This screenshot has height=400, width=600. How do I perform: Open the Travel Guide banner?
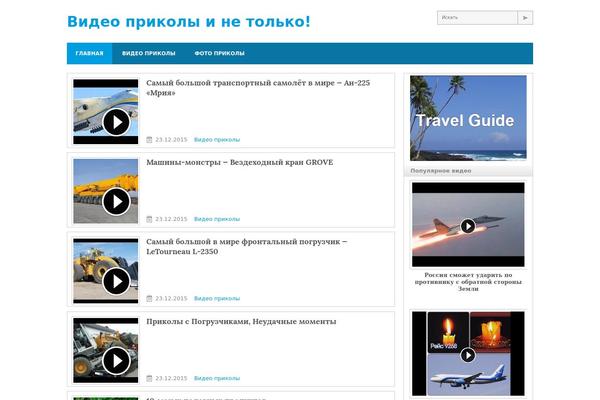468,118
